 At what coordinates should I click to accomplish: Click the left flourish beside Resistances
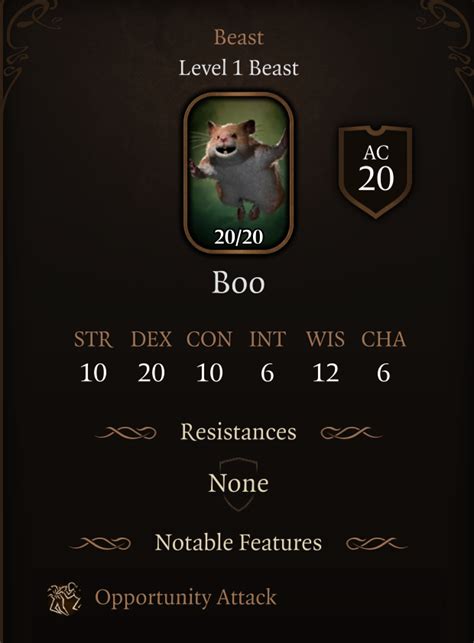[126, 433]
